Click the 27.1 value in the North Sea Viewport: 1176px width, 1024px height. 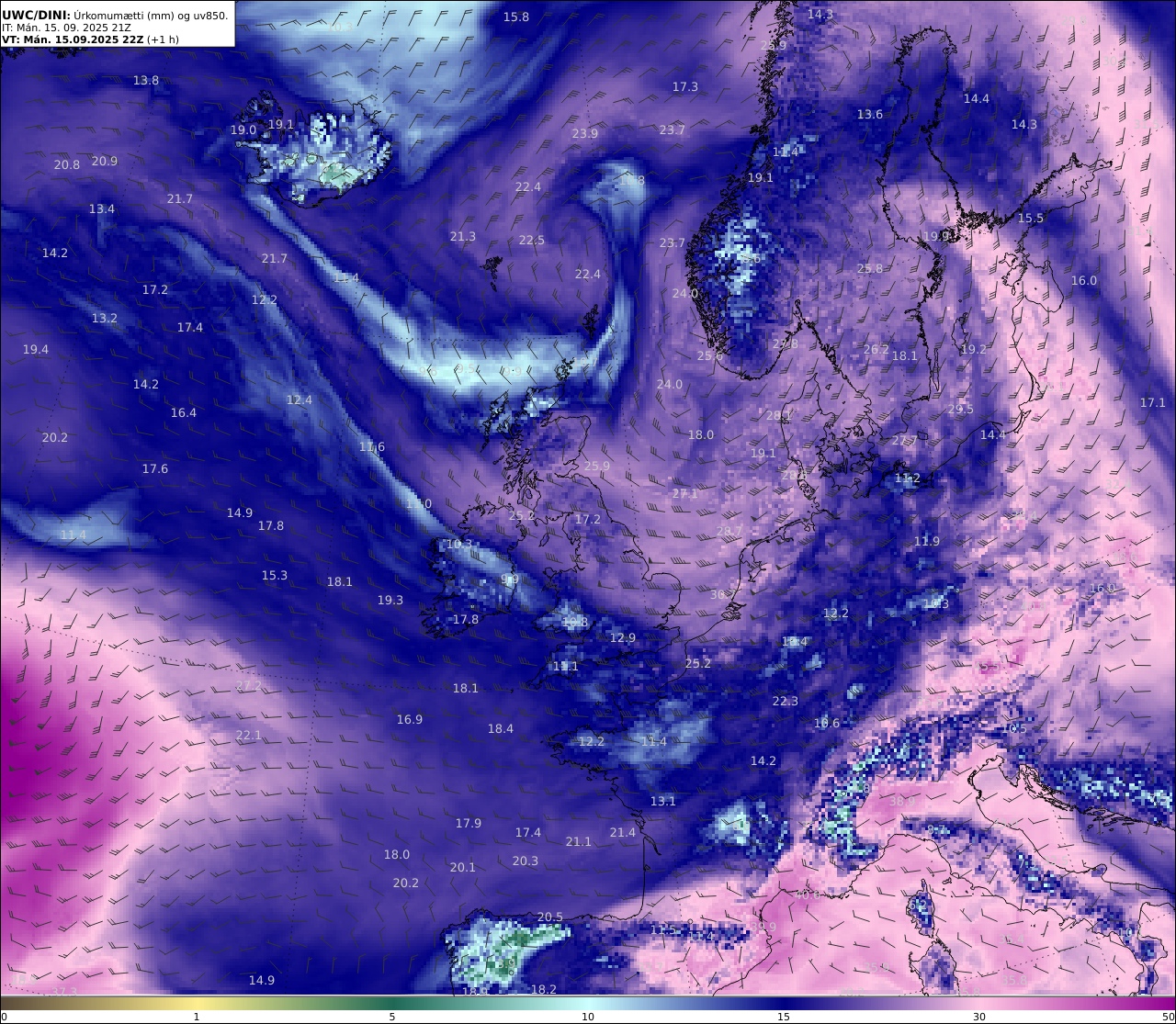point(685,493)
